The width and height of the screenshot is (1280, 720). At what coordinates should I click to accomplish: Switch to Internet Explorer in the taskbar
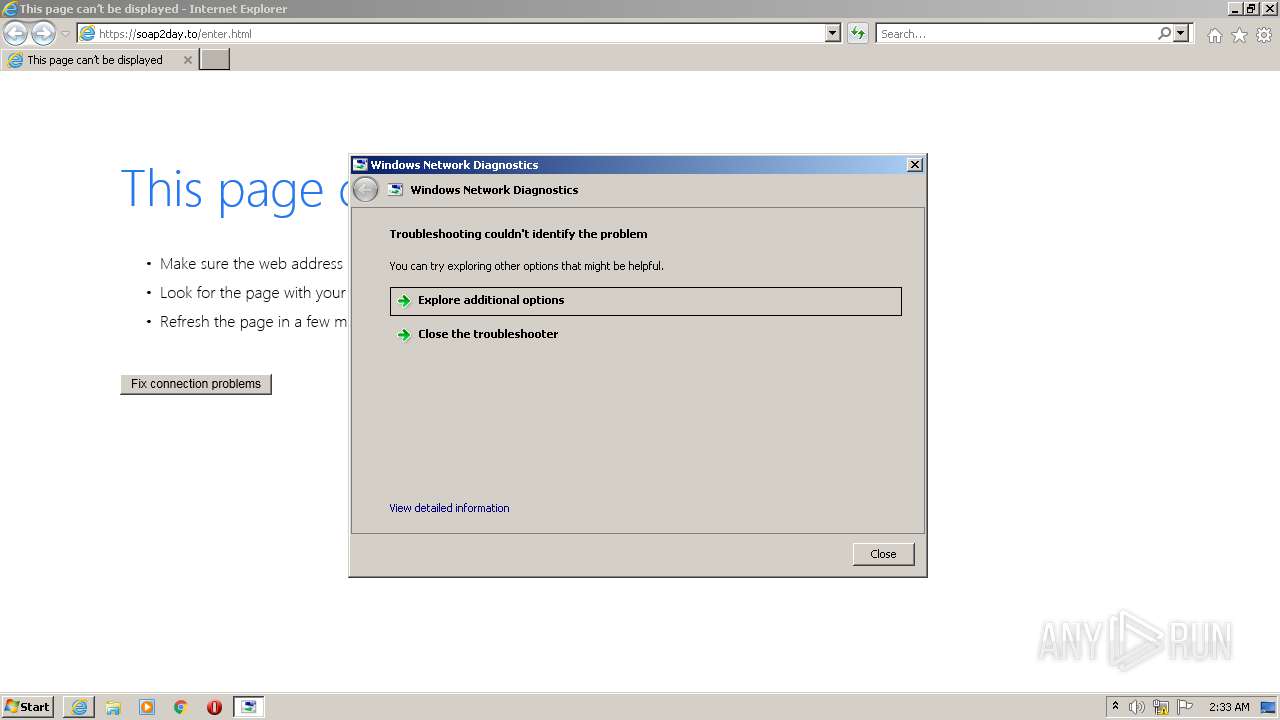(79, 707)
